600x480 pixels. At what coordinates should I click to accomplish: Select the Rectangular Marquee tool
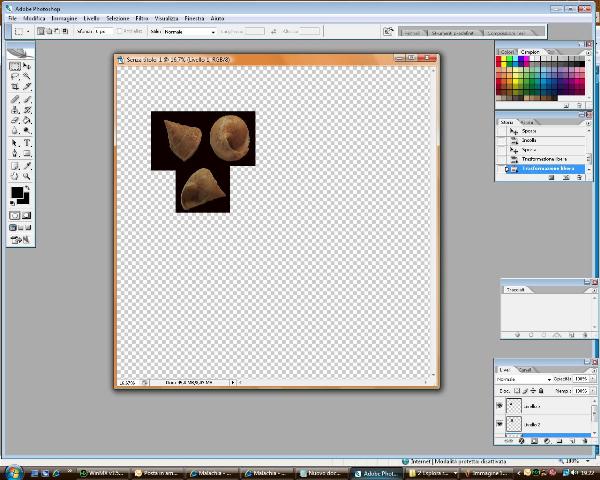15,66
